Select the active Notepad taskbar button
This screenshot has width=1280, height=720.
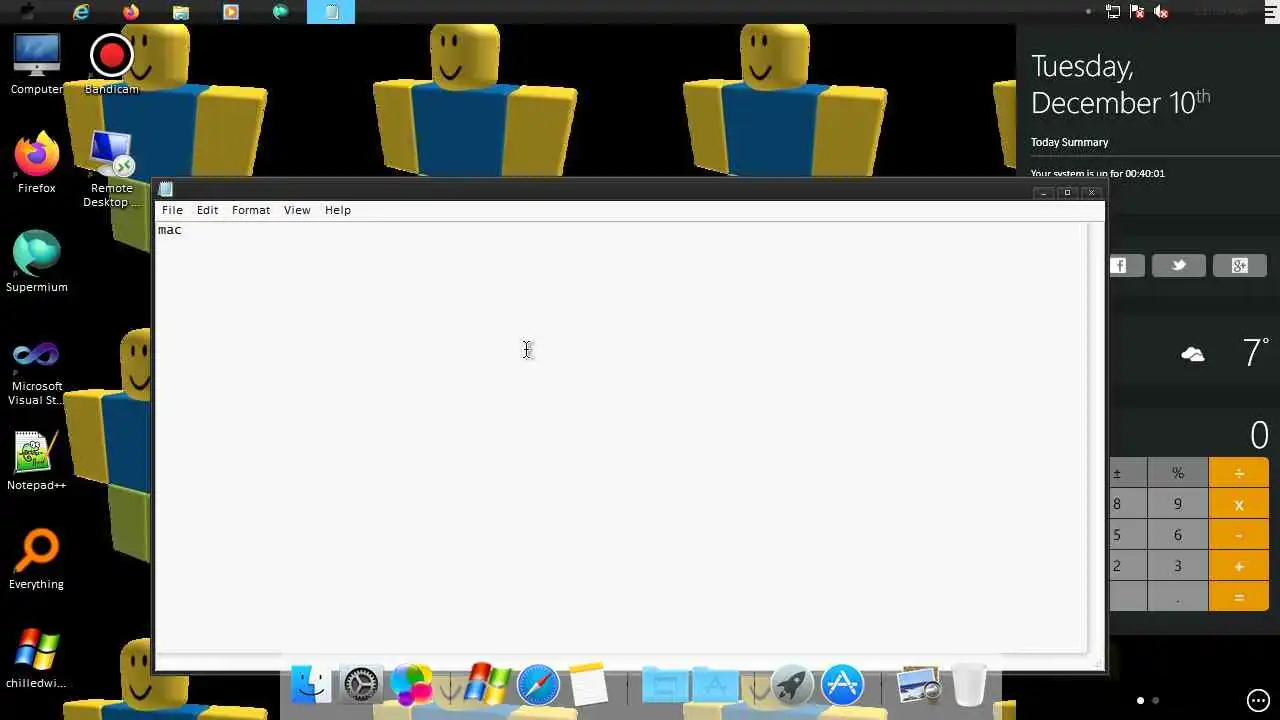(331, 12)
